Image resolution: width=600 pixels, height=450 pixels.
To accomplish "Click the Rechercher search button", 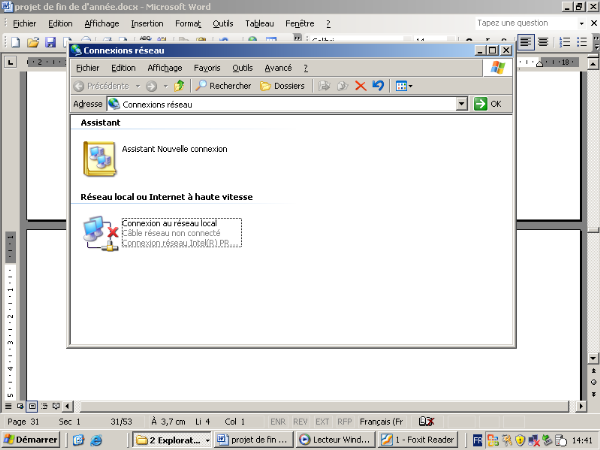I will pos(223,86).
